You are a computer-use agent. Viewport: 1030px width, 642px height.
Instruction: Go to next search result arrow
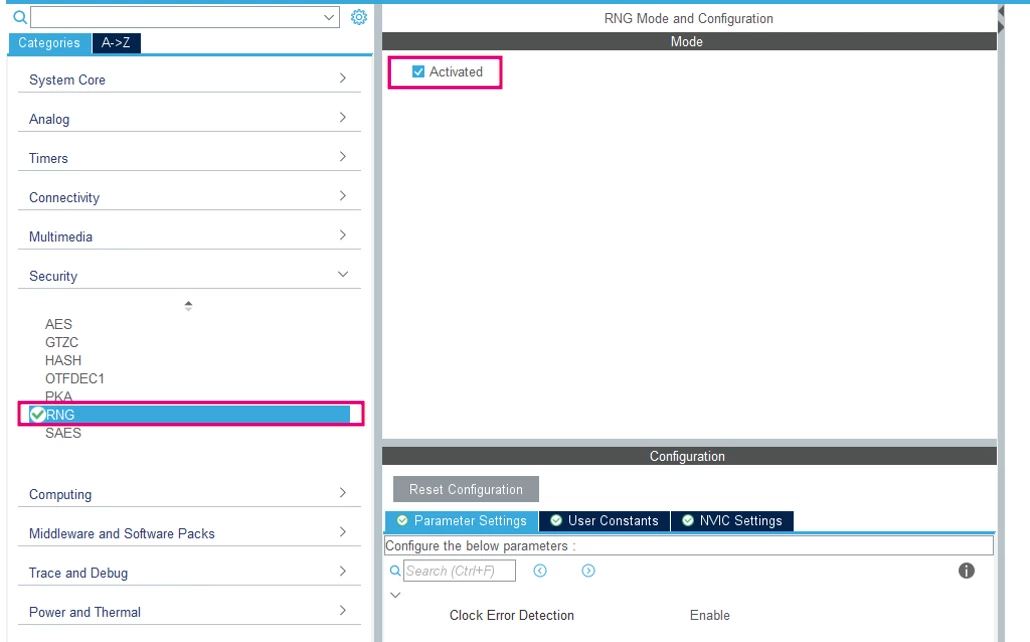point(589,570)
